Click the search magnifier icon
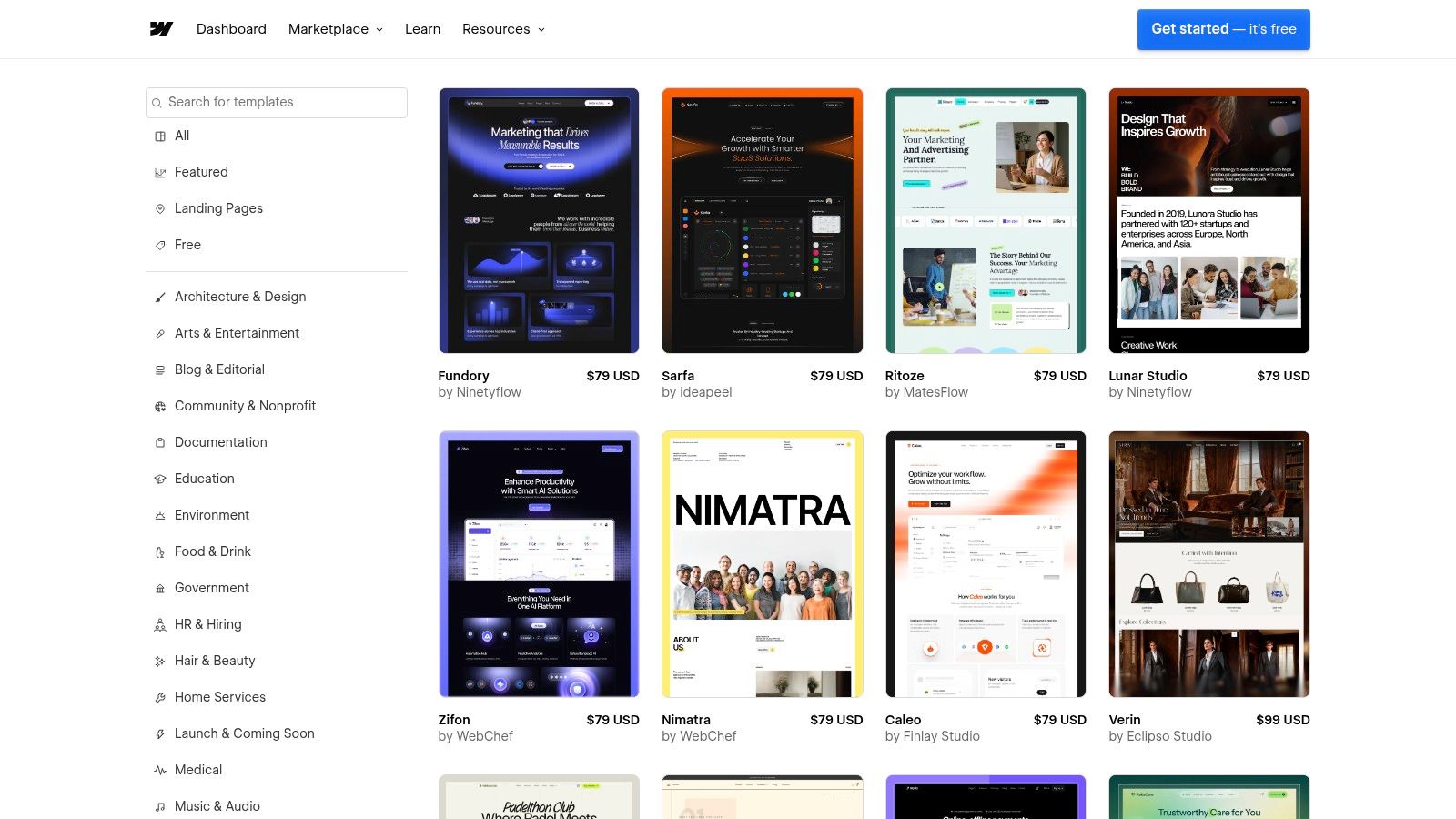 click(x=159, y=102)
